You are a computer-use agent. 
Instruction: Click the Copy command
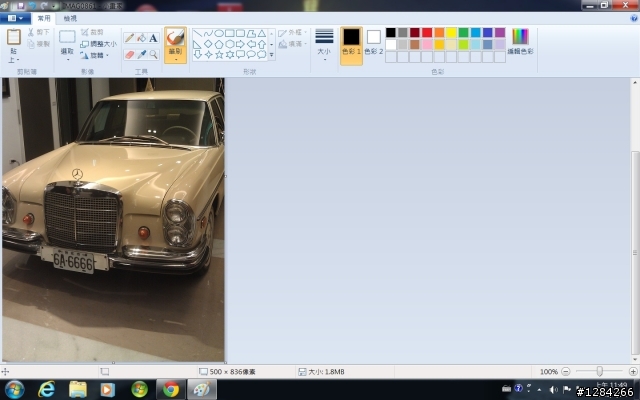coord(39,44)
